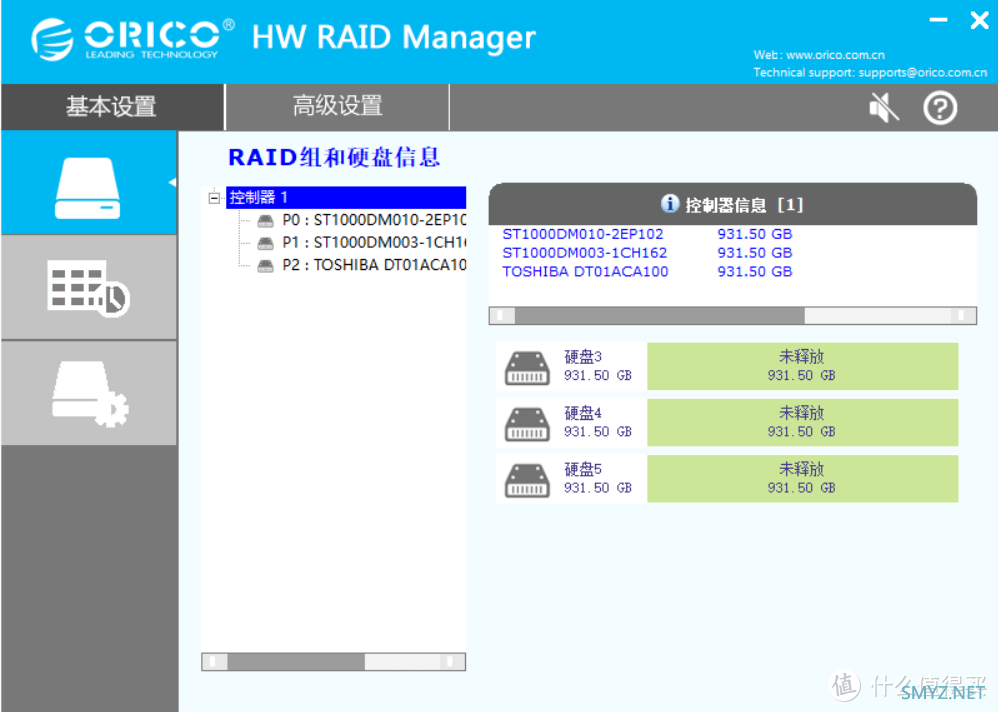The height and width of the screenshot is (712, 998).
Task: Select P0 : ST1000DM010 drive in tree
Action: coord(374,220)
